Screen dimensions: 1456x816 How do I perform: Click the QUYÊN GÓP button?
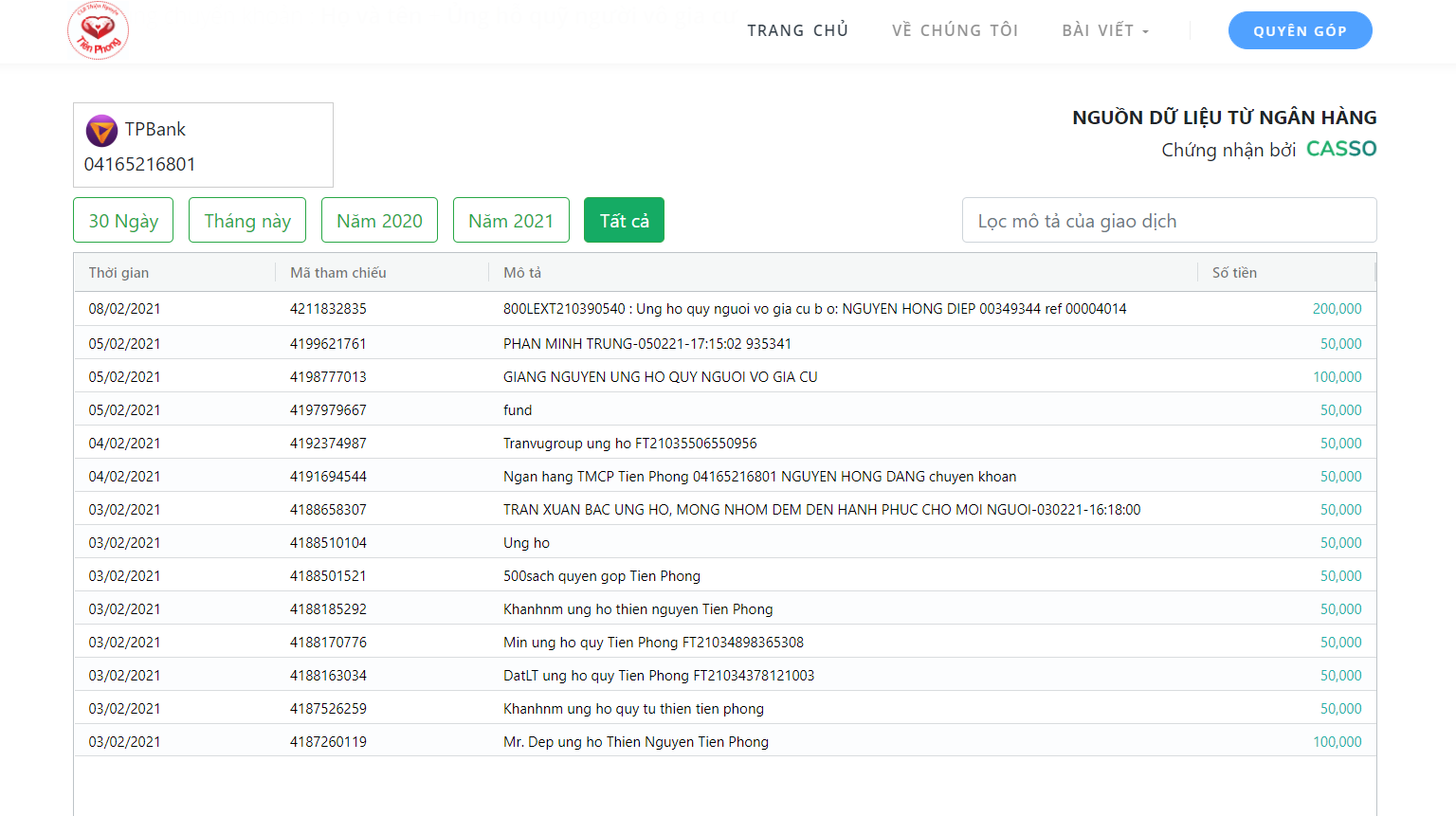[x=1300, y=30]
